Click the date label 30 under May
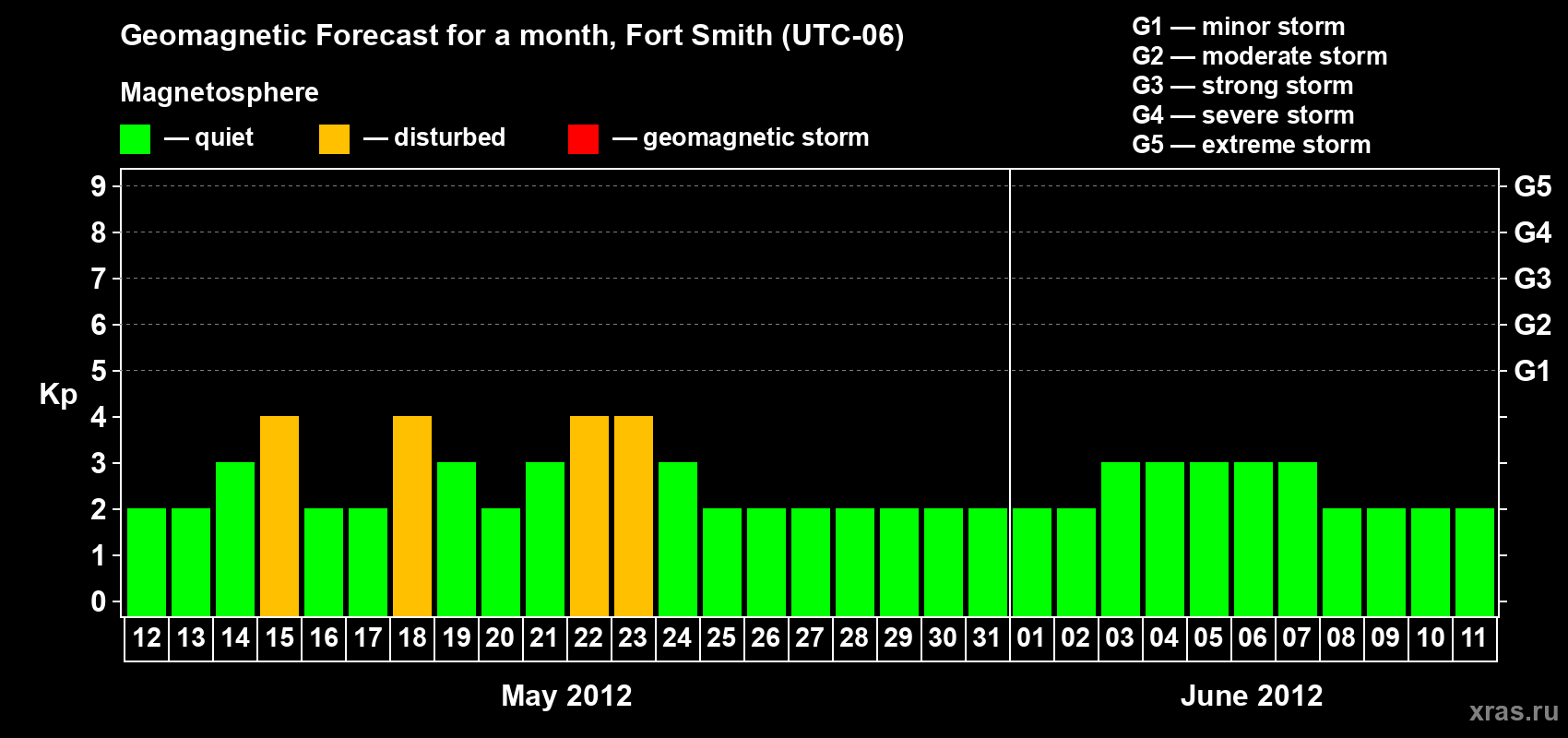This screenshot has height=738, width=1568. [944, 638]
